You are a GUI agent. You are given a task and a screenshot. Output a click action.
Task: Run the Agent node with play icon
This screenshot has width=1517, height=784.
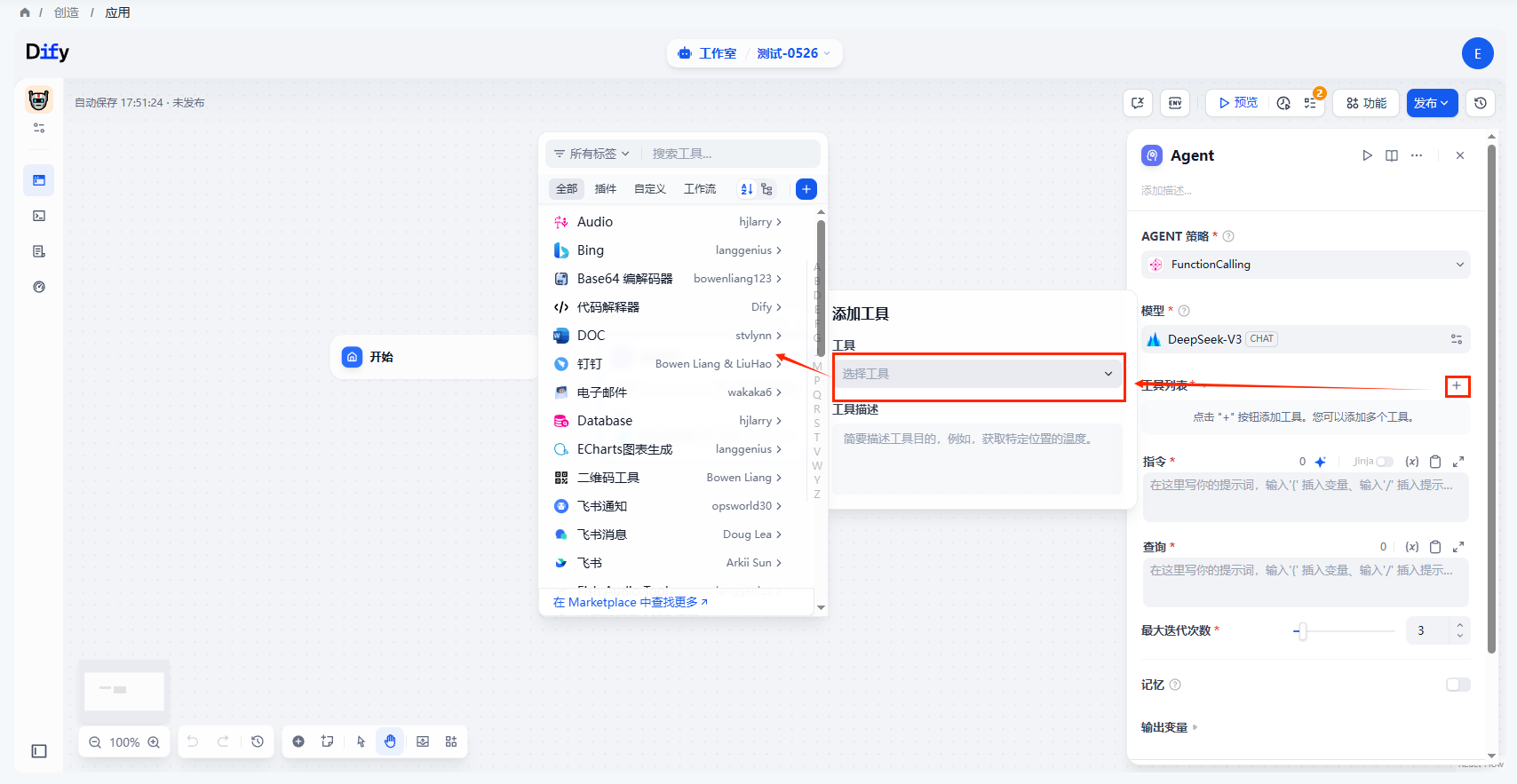(x=1367, y=155)
